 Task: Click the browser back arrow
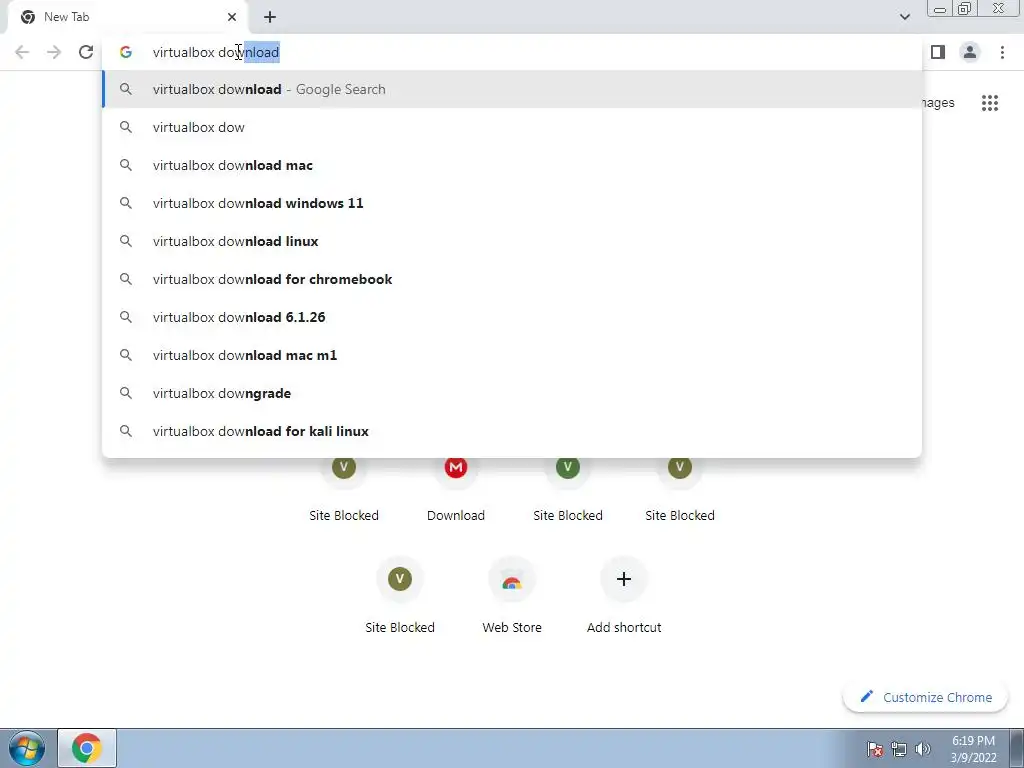[x=22, y=52]
